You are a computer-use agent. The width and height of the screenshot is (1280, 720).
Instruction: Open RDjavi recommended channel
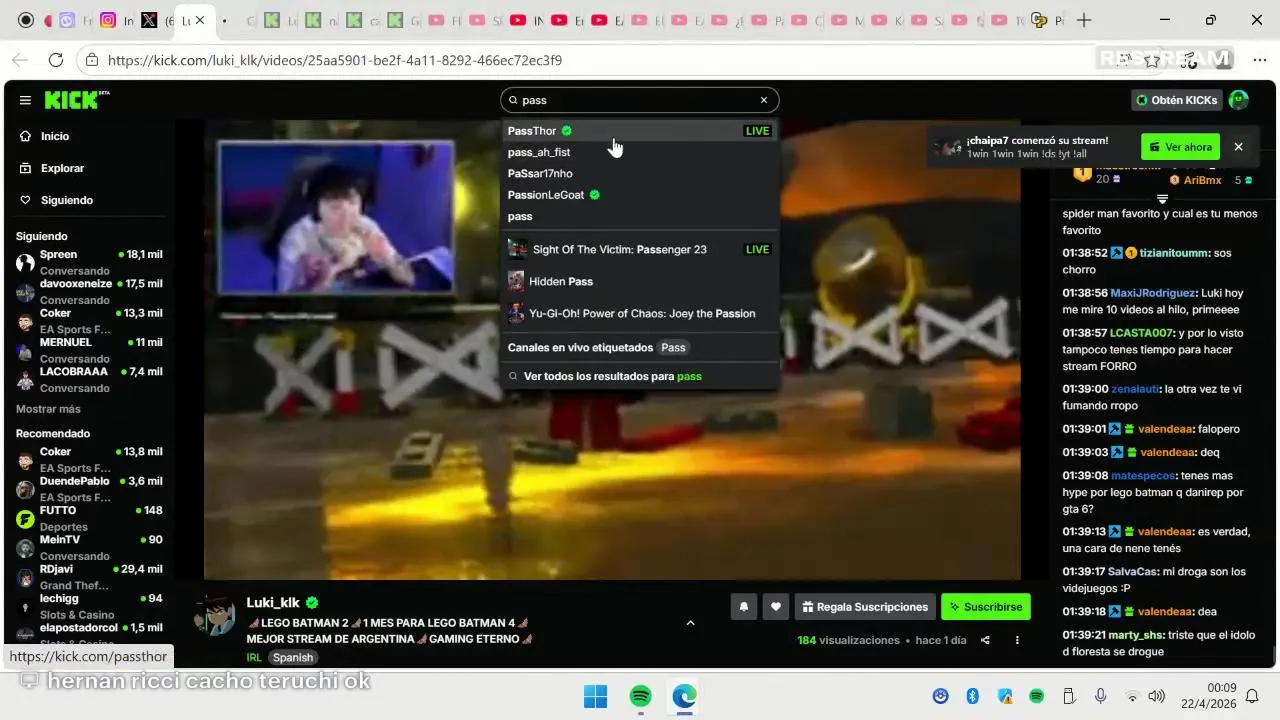(88, 576)
